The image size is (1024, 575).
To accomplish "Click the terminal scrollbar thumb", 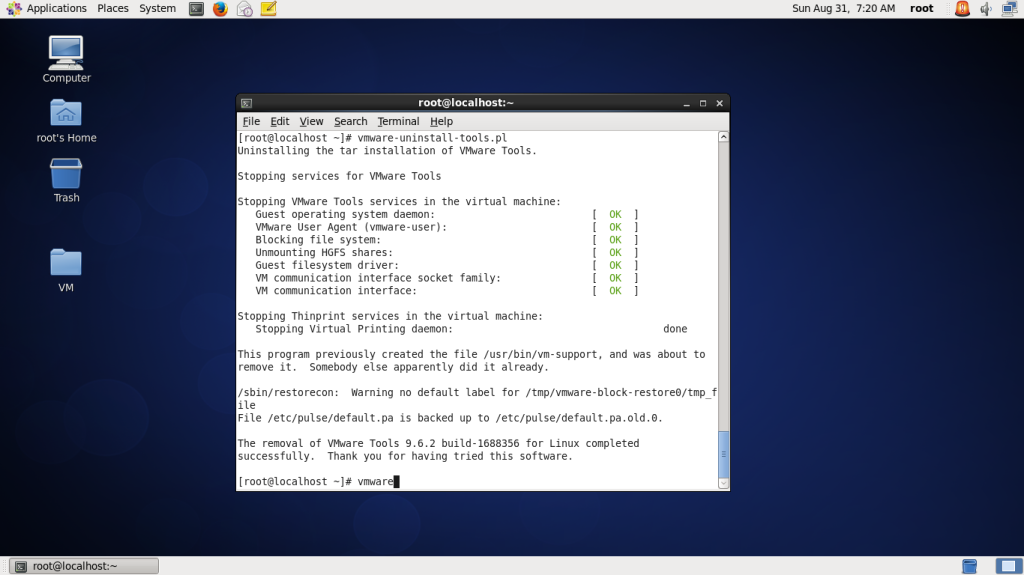I will (723, 454).
